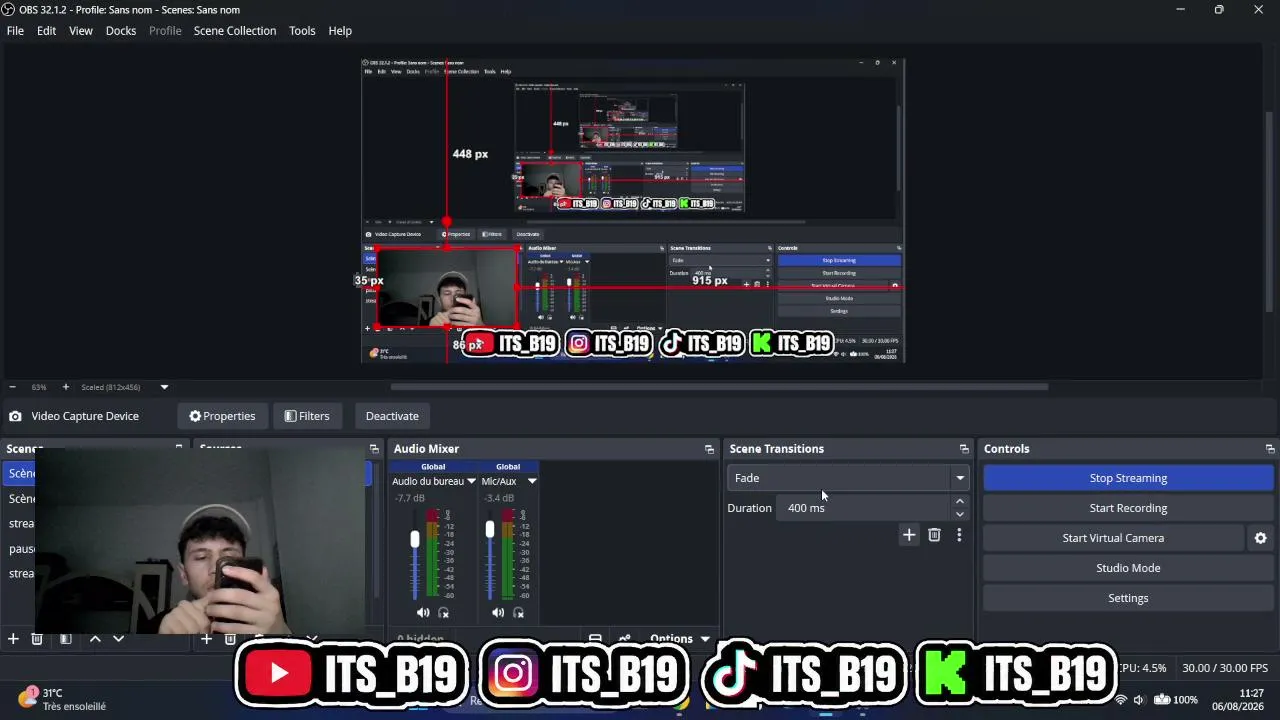Enable Studio Mode
The image size is (1280, 720).
tap(1128, 568)
